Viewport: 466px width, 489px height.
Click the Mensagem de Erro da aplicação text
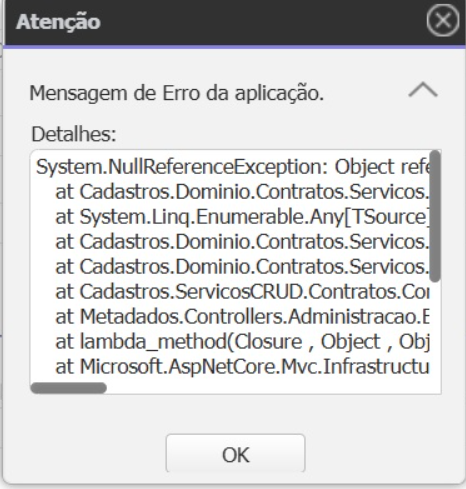pyautogui.click(x=177, y=93)
